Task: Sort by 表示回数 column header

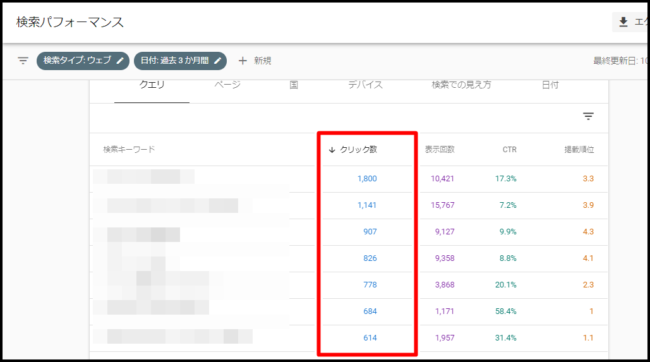Action: tap(439, 149)
